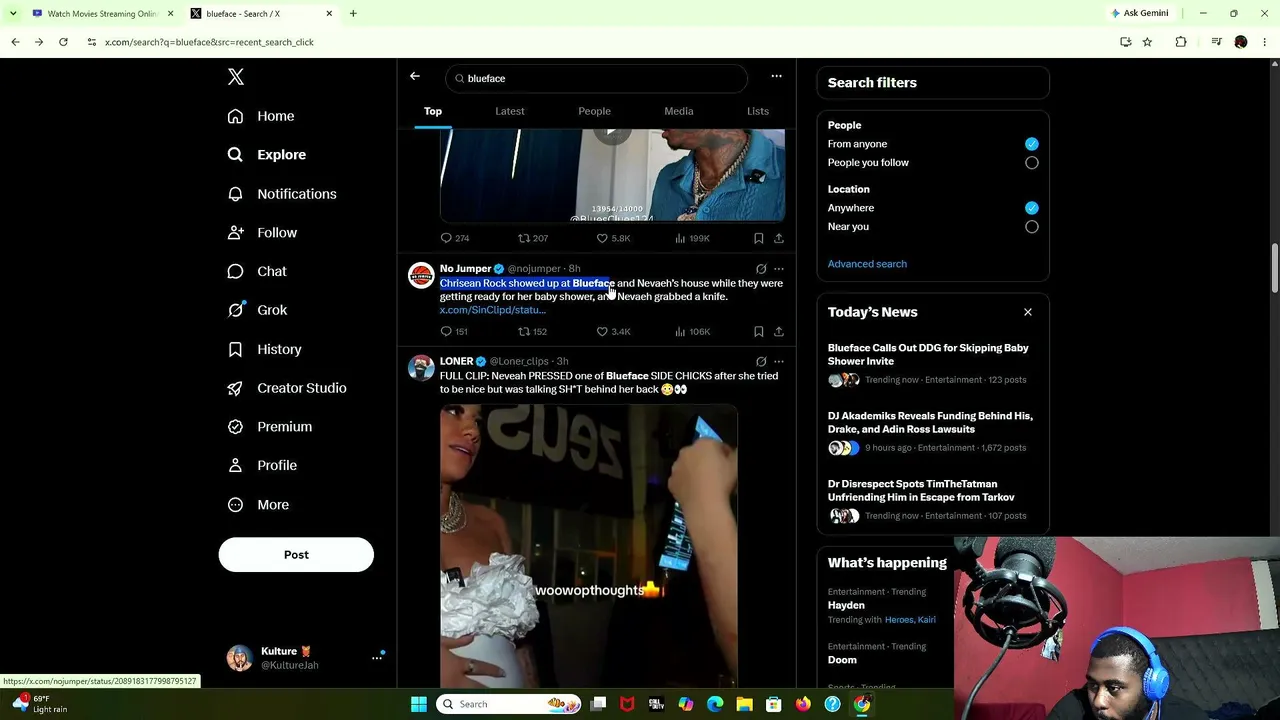Share the No Jumper post
1280x720 pixels.
click(x=778, y=331)
